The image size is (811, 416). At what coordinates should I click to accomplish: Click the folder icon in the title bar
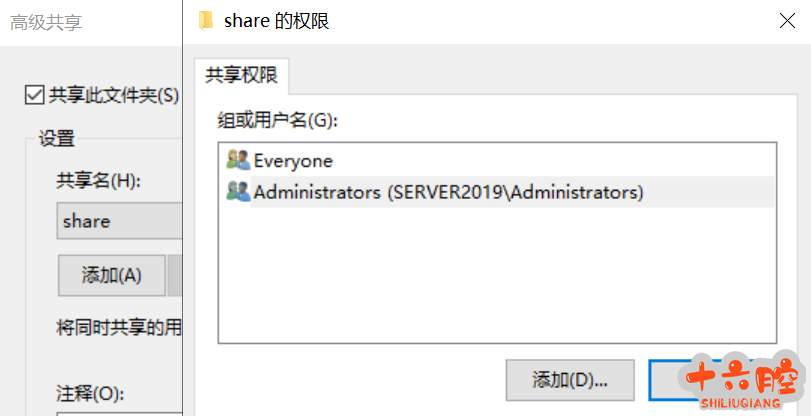207,21
